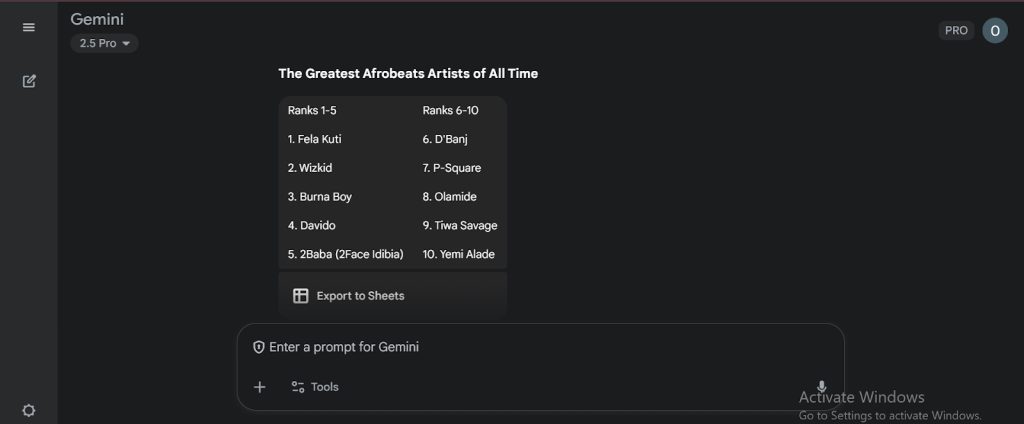Open the Tools menu

point(315,387)
